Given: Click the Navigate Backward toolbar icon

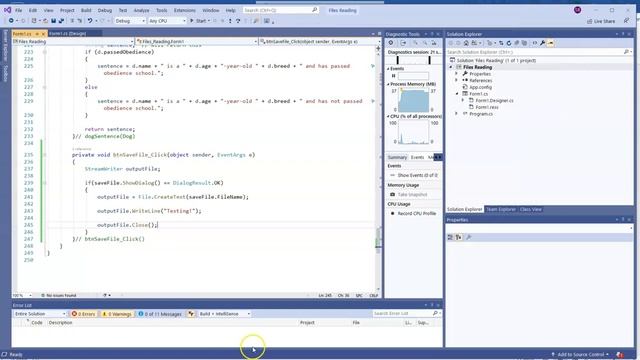Looking at the screenshot, I should [x=11, y=21].
